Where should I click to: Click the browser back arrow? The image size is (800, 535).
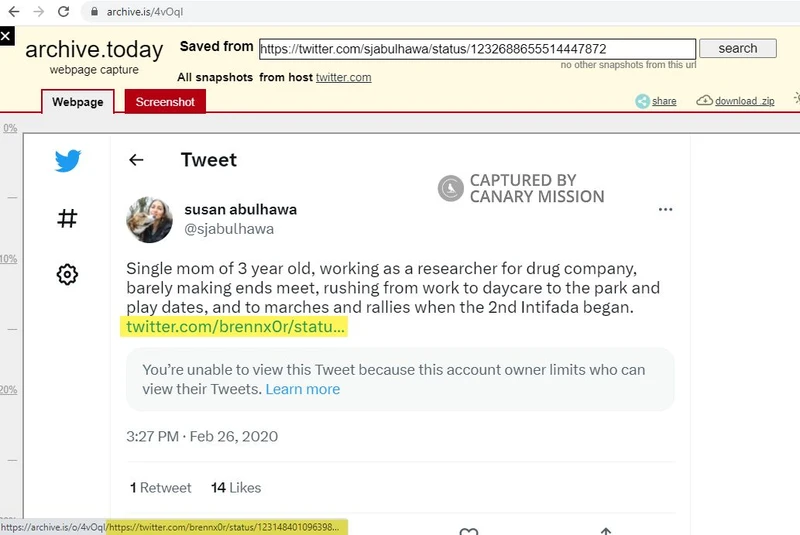click(x=14, y=12)
